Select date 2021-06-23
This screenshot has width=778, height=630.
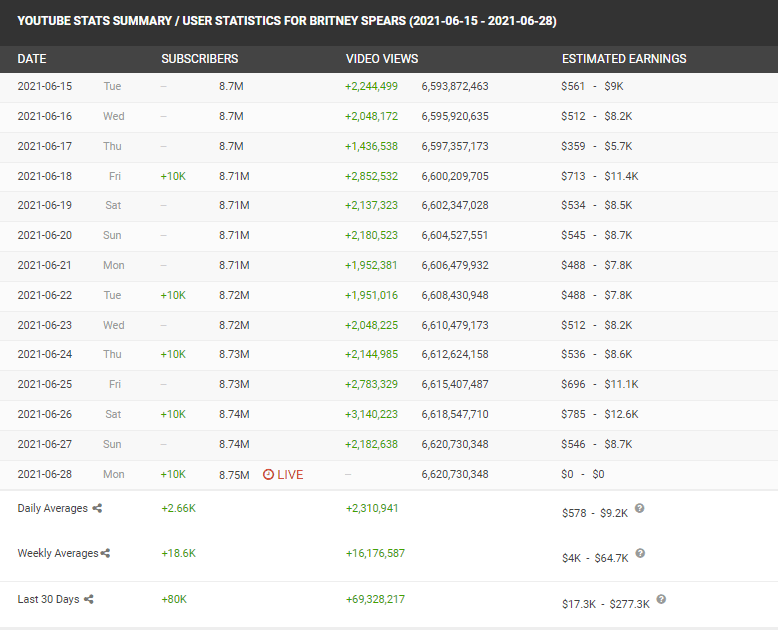[45, 325]
